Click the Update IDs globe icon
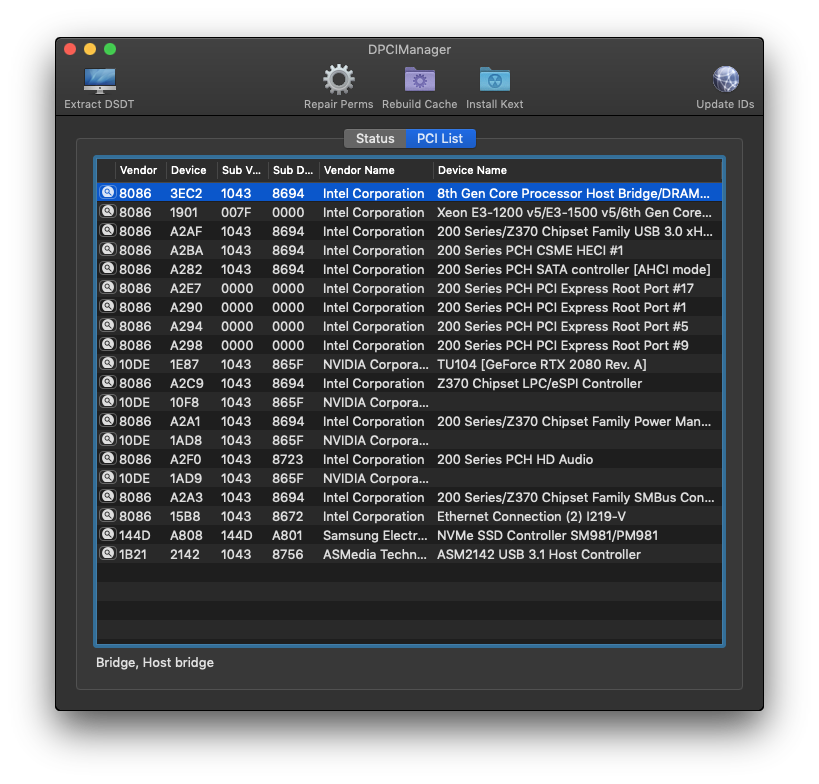Image resolution: width=819 pixels, height=784 pixels. click(x=726, y=79)
